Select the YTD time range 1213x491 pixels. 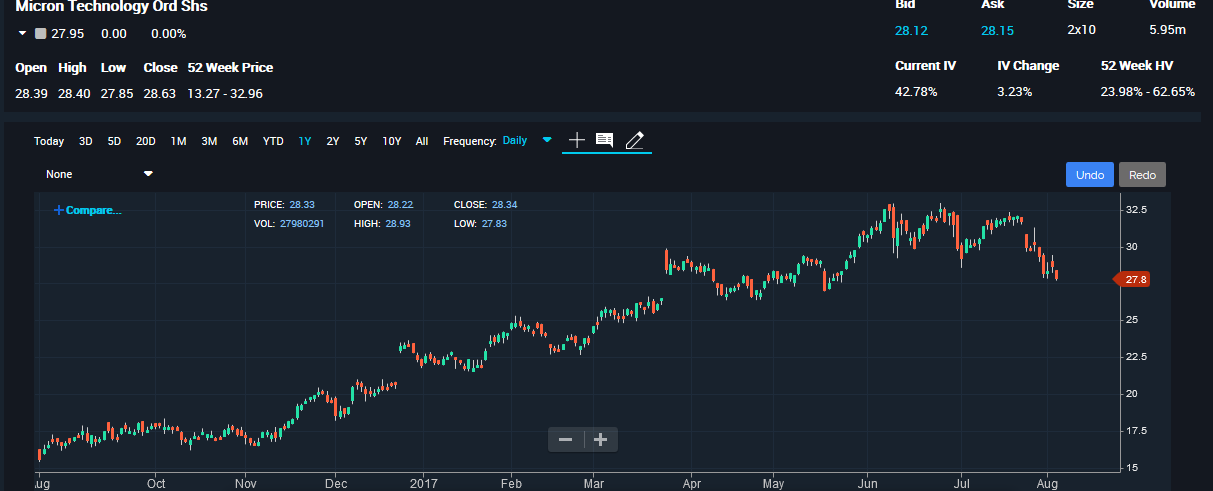(273, 141)
